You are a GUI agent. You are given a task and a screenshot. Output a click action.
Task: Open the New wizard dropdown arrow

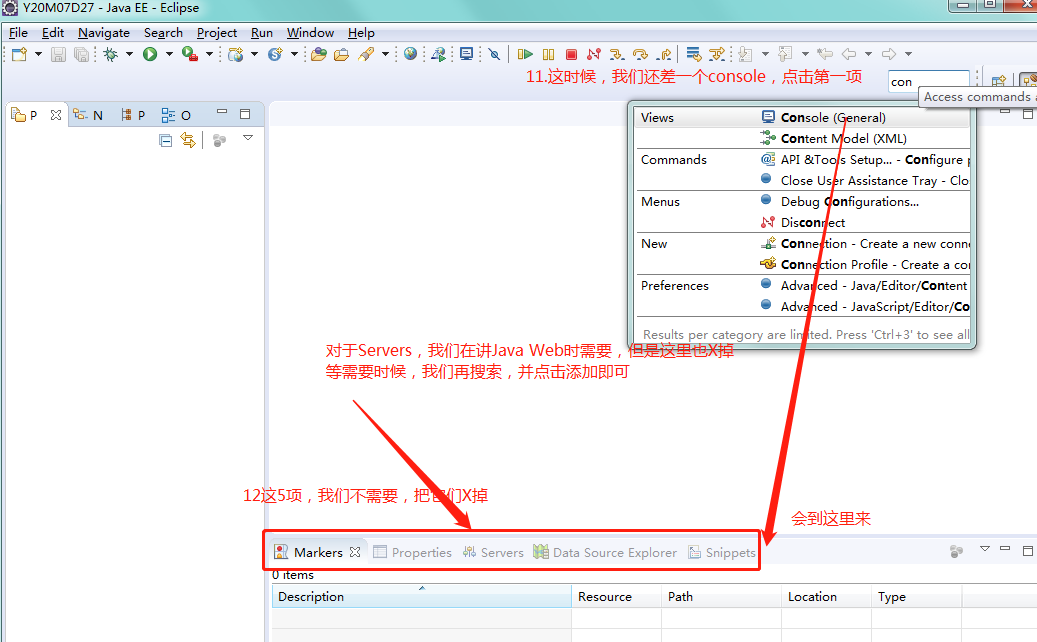[x=37, y=54]
